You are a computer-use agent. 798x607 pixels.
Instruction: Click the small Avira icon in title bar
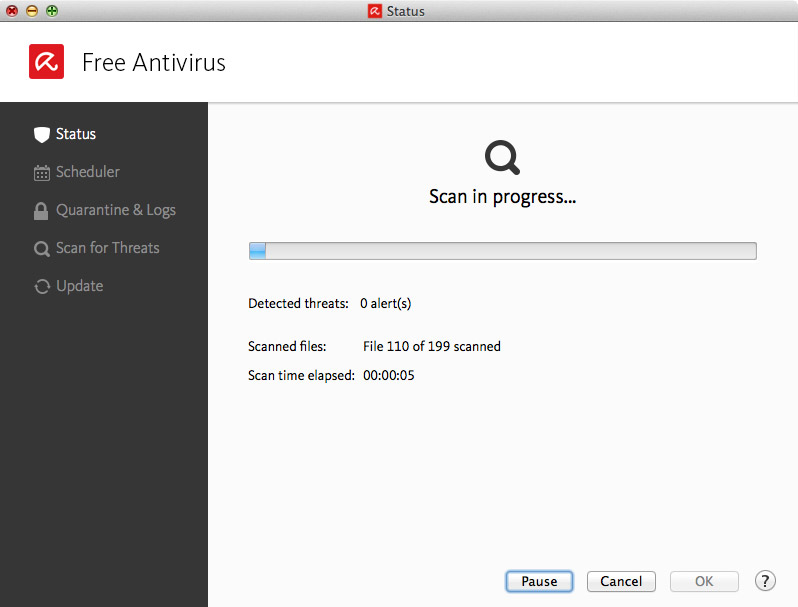(x=375, y=11)
